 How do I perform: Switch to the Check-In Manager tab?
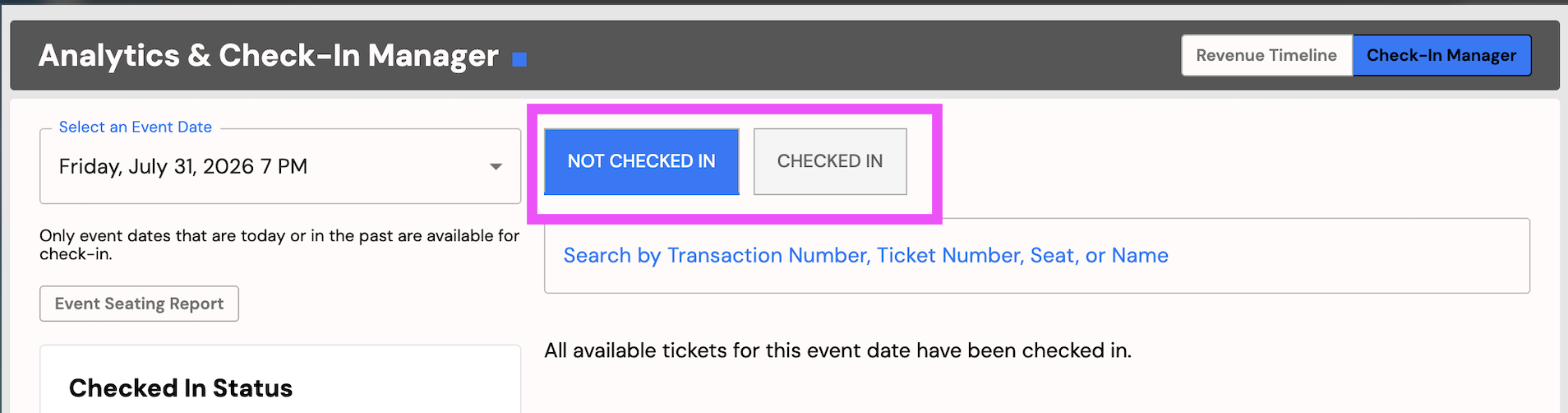(1441, 55)
